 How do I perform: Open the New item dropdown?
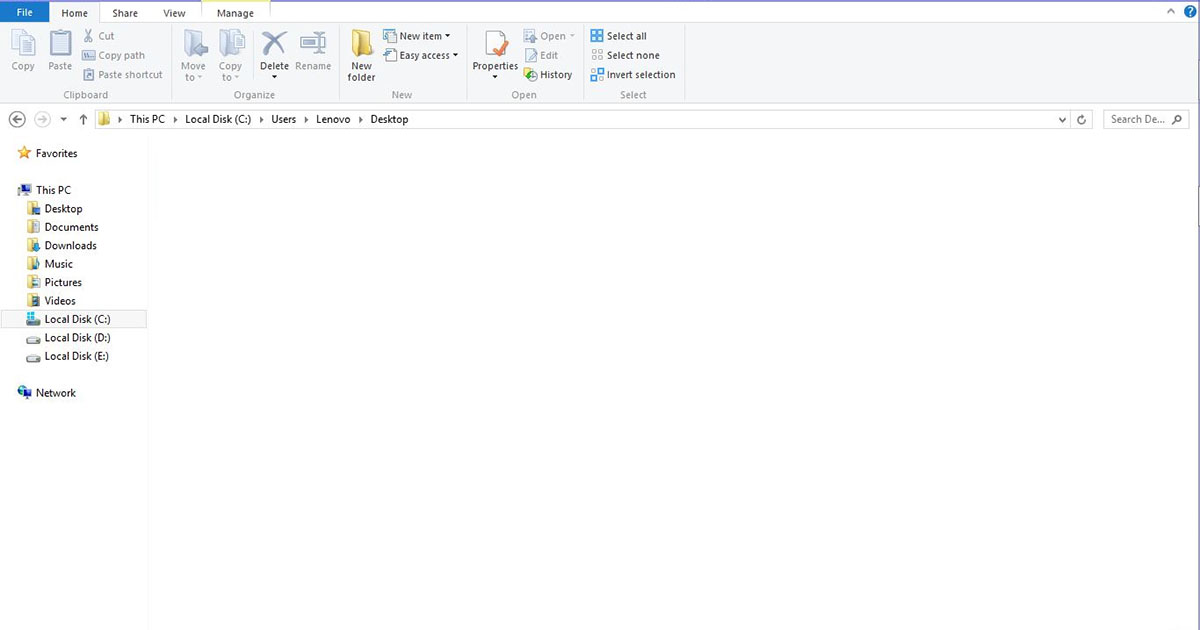click(x=419, y=35)
